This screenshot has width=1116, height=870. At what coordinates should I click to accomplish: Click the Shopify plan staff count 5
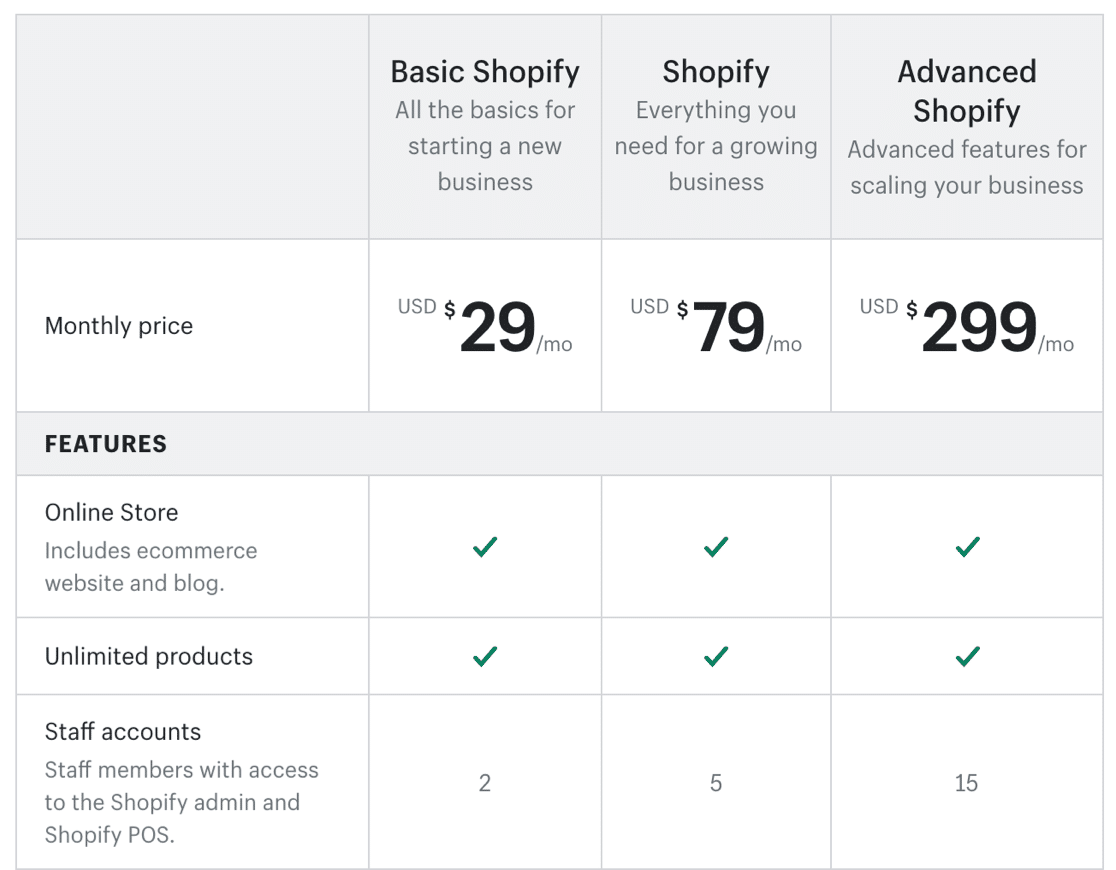point(716,783)
